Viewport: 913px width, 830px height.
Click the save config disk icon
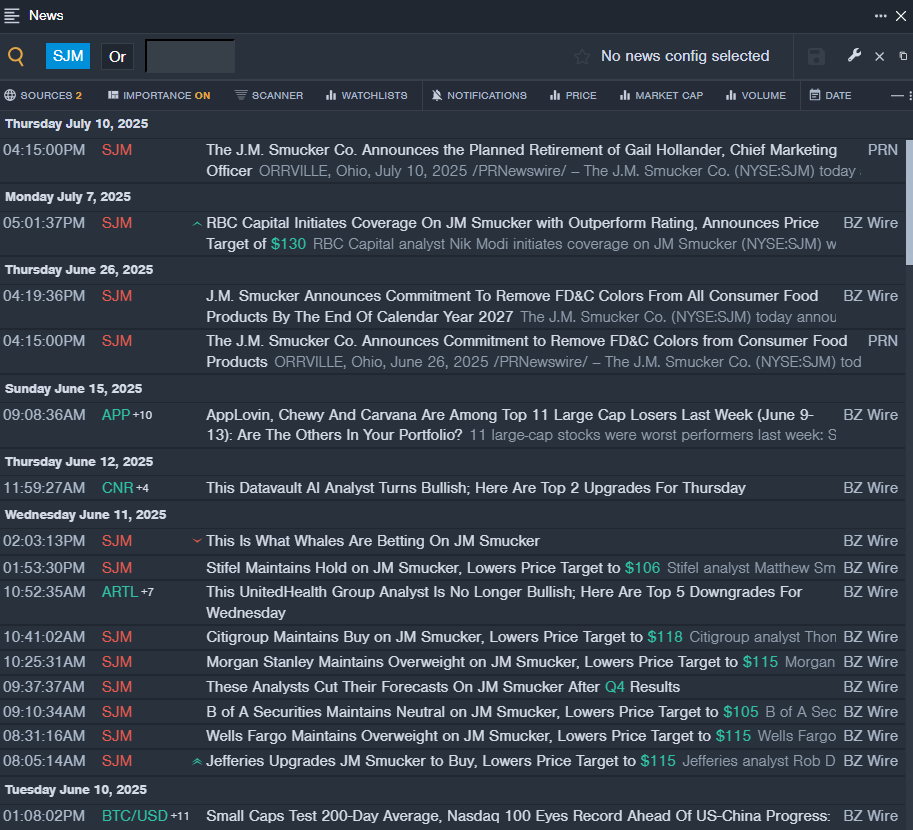(816, 56)
